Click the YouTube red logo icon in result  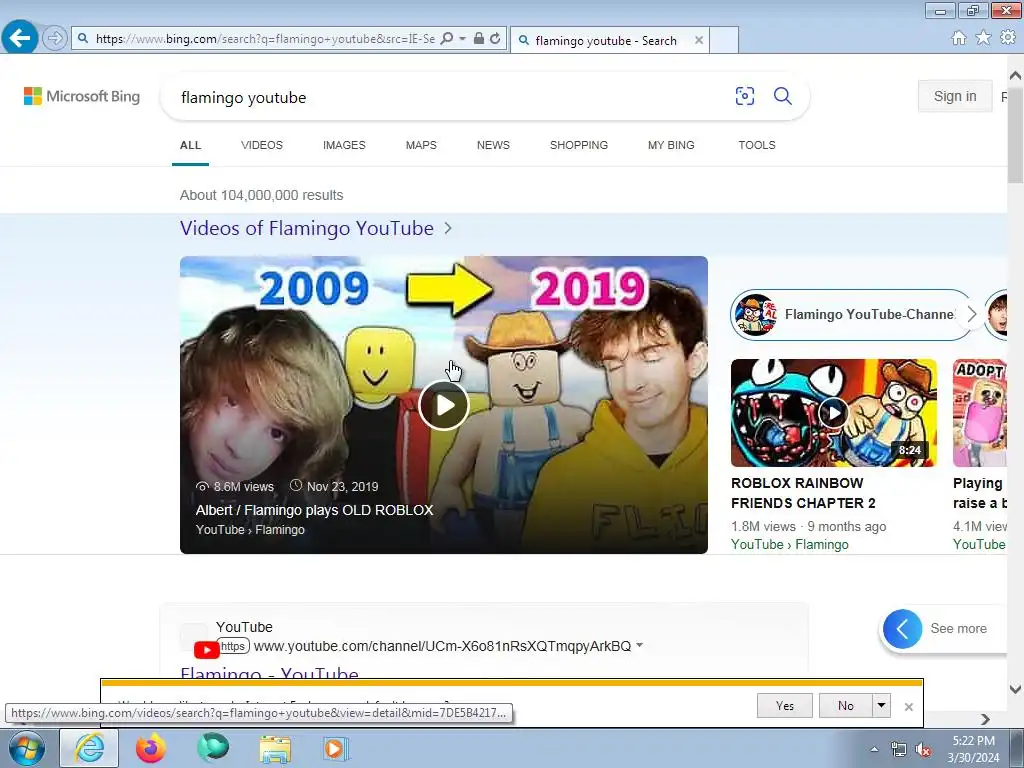coord(206,650)
